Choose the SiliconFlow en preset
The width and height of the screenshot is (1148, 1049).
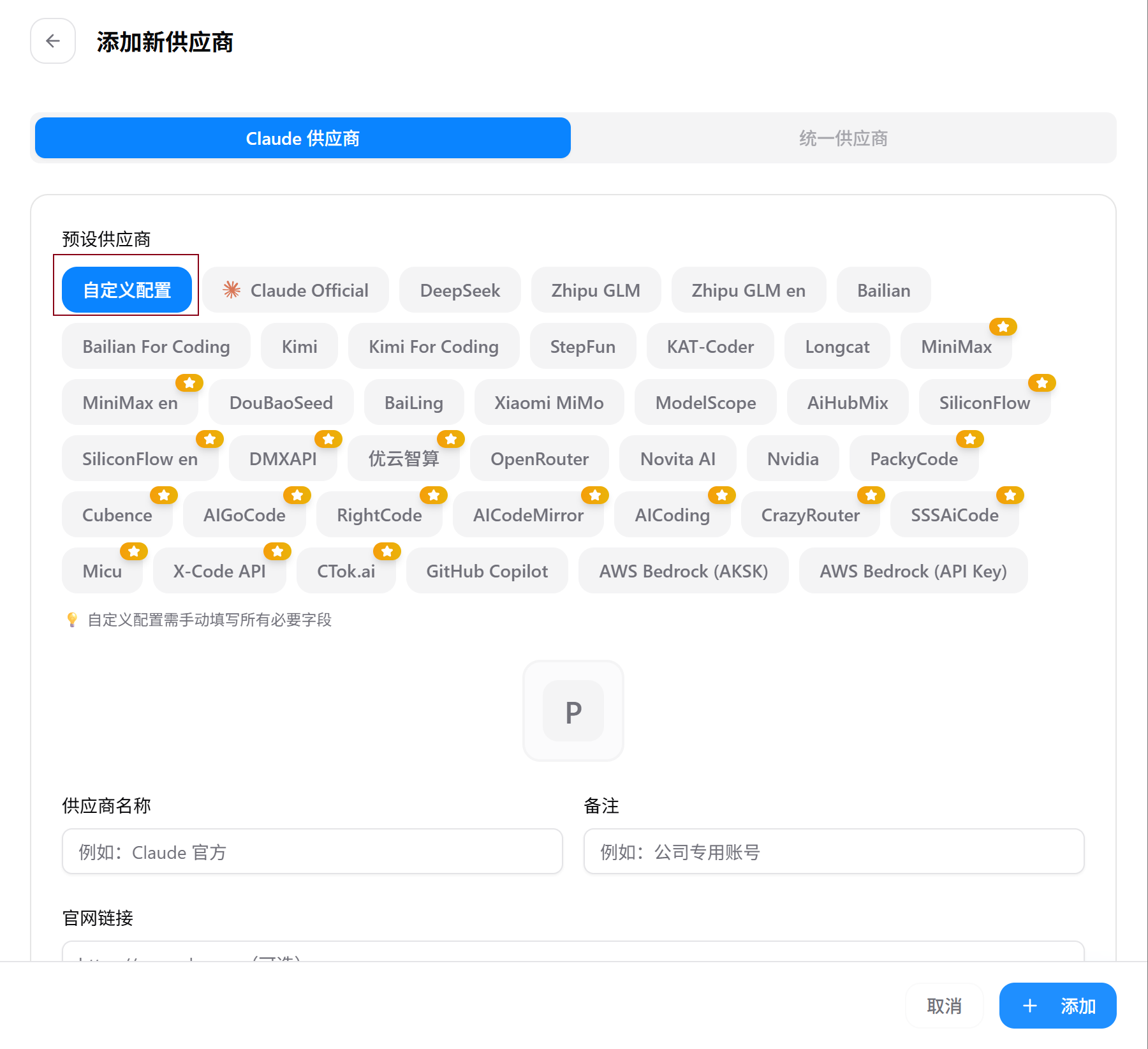tap(140, 459)
